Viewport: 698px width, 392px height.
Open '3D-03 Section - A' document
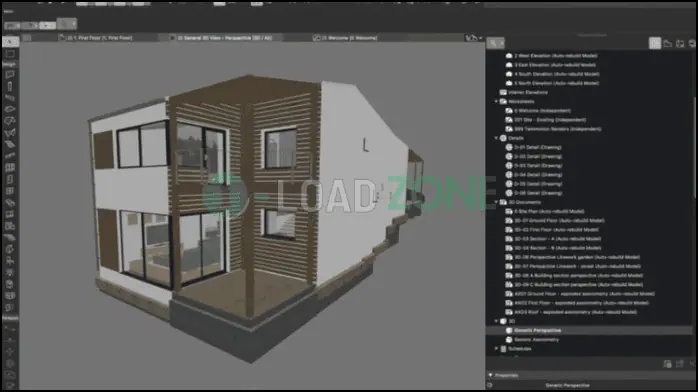pyautogui.click(x=557, y=238)
